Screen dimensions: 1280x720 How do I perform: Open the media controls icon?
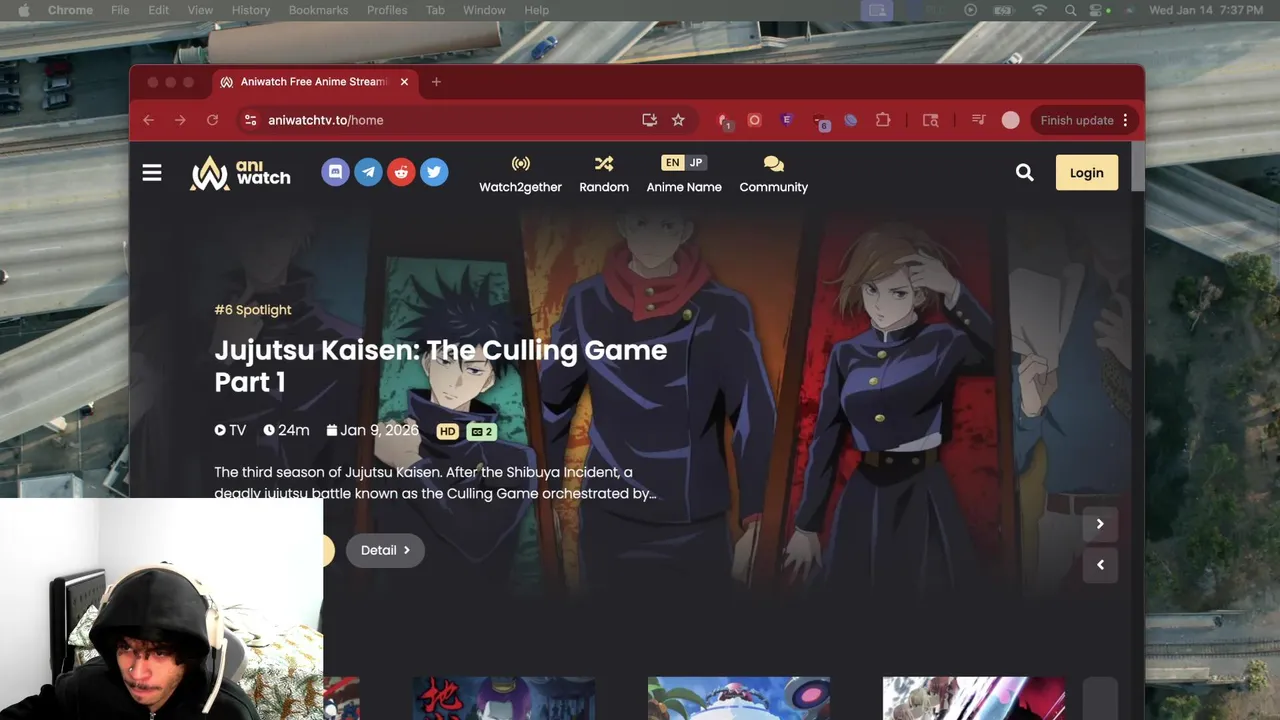click(x=979, y=120)
